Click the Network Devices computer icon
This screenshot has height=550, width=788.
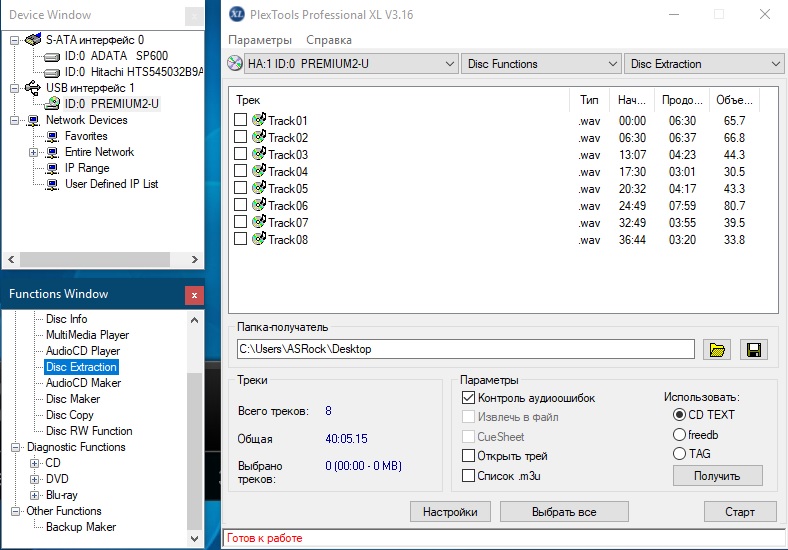coord(33,120)
